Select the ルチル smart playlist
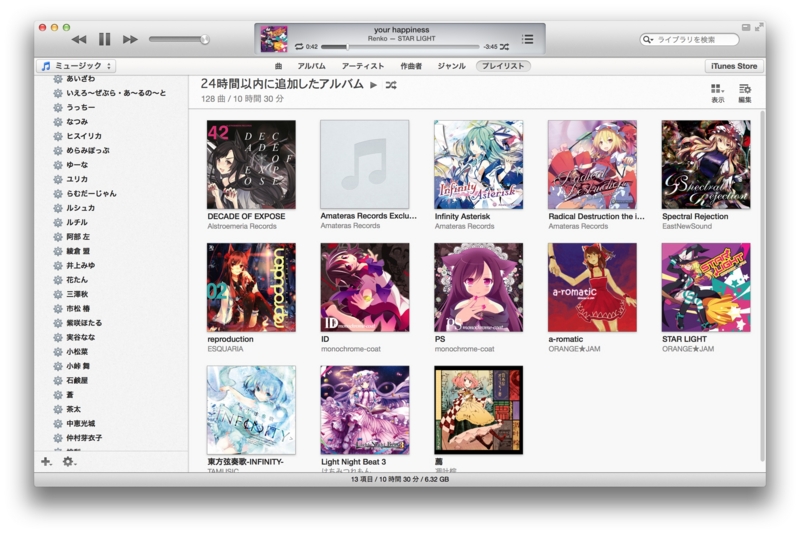 [111, 222]
